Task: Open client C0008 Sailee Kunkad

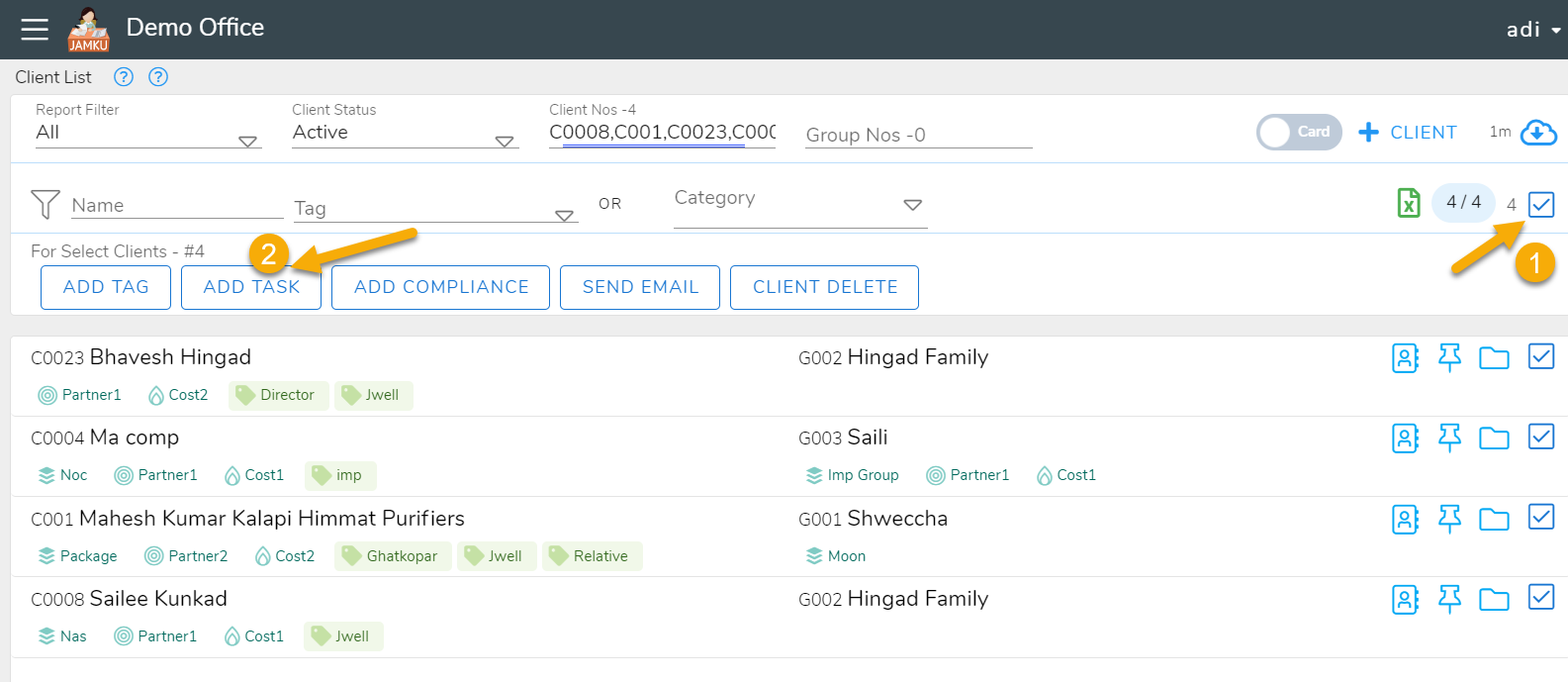Action: pyautogui.click(x=129, y=599)
